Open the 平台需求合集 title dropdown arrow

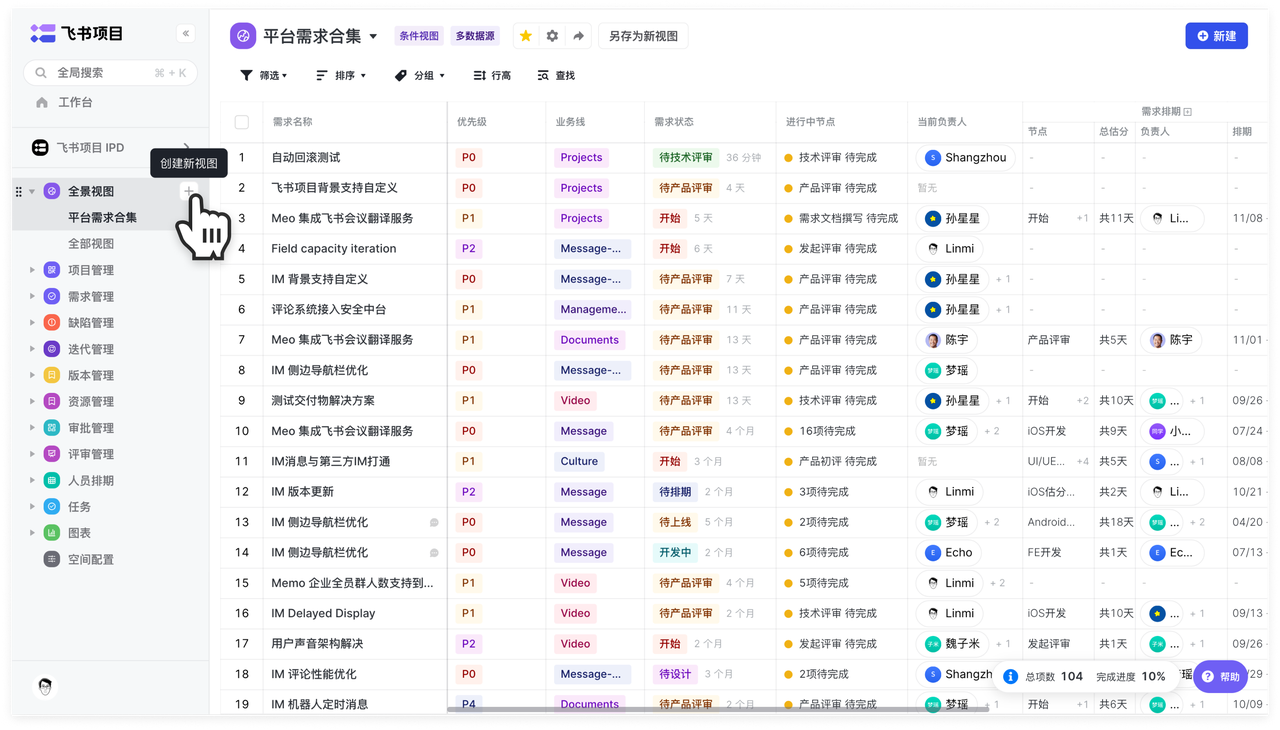374,37
